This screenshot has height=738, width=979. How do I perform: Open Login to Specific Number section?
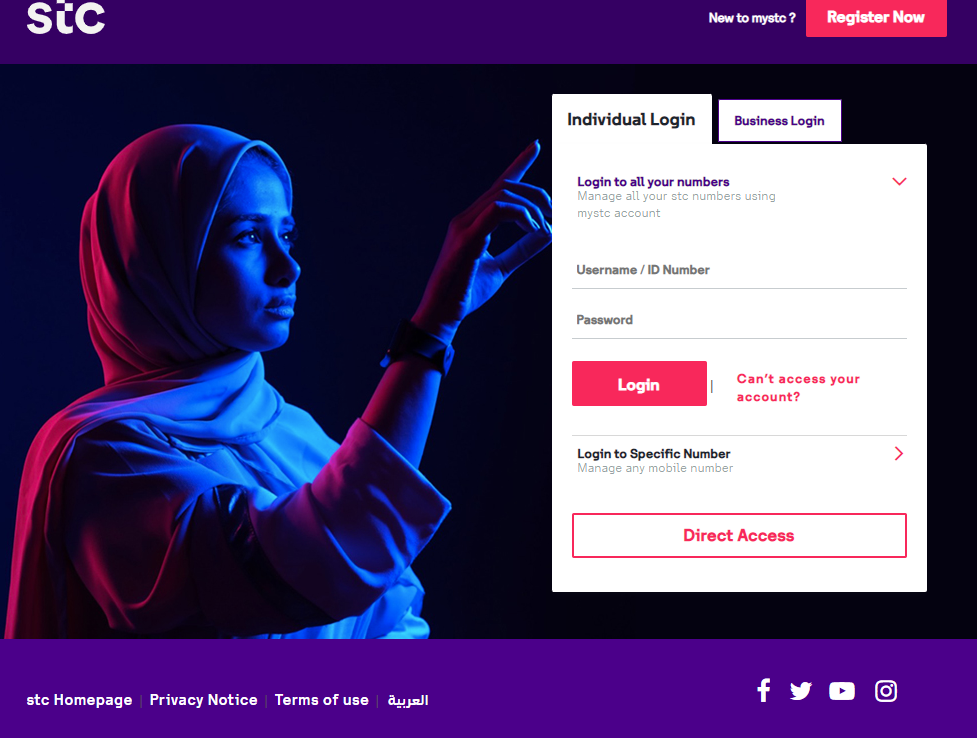pos(739,460)
